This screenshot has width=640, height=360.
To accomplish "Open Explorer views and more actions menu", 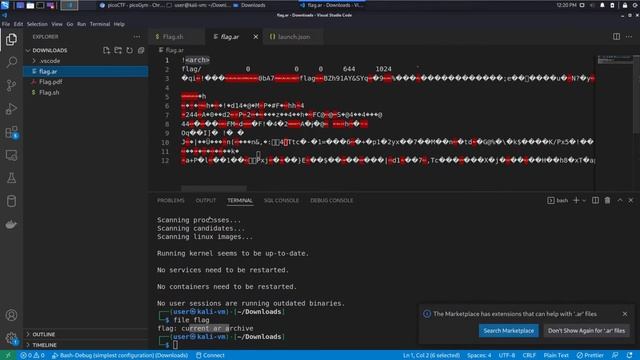I will [137, 37].
